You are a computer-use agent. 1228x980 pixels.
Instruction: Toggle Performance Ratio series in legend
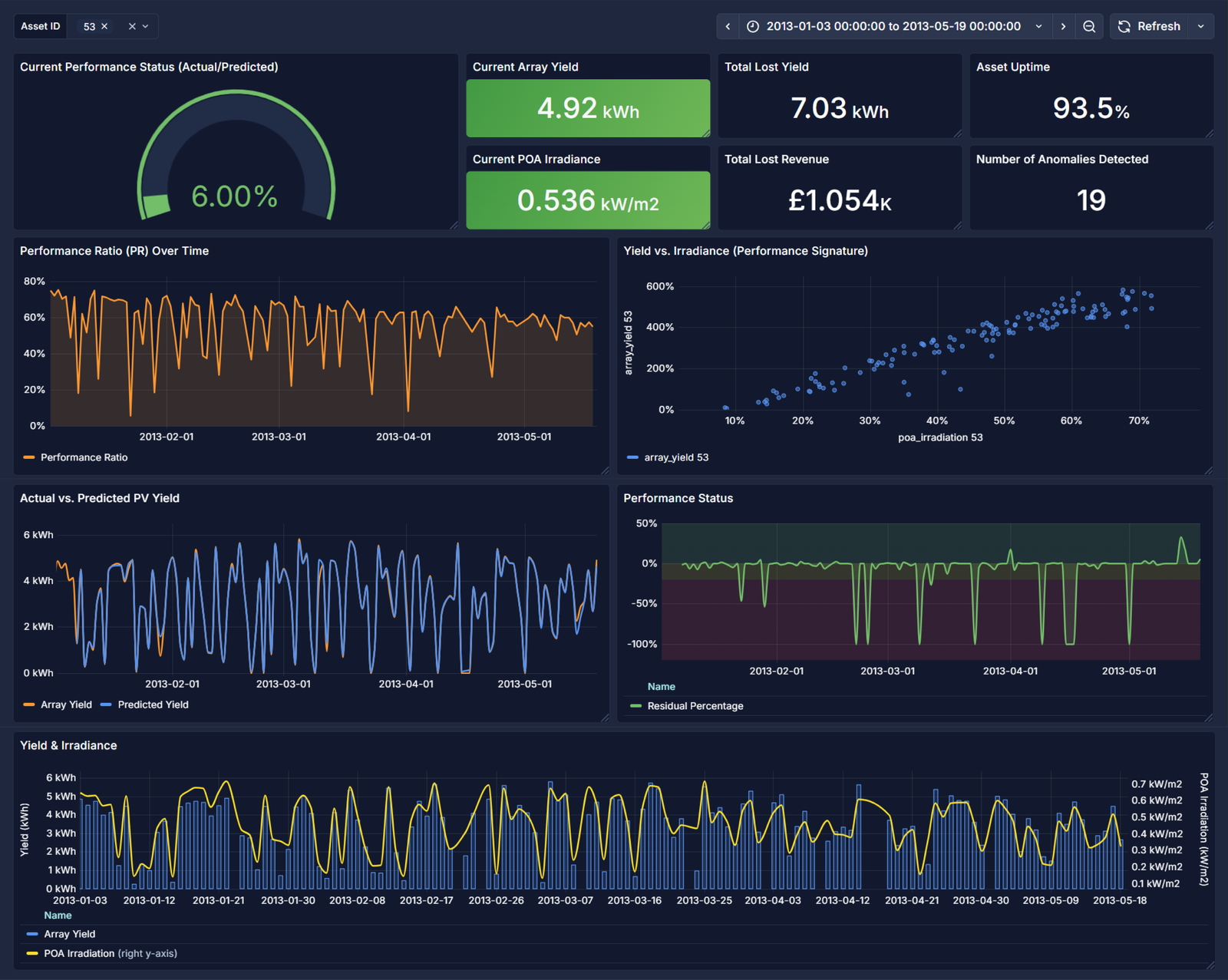click(x=84, y=457)
